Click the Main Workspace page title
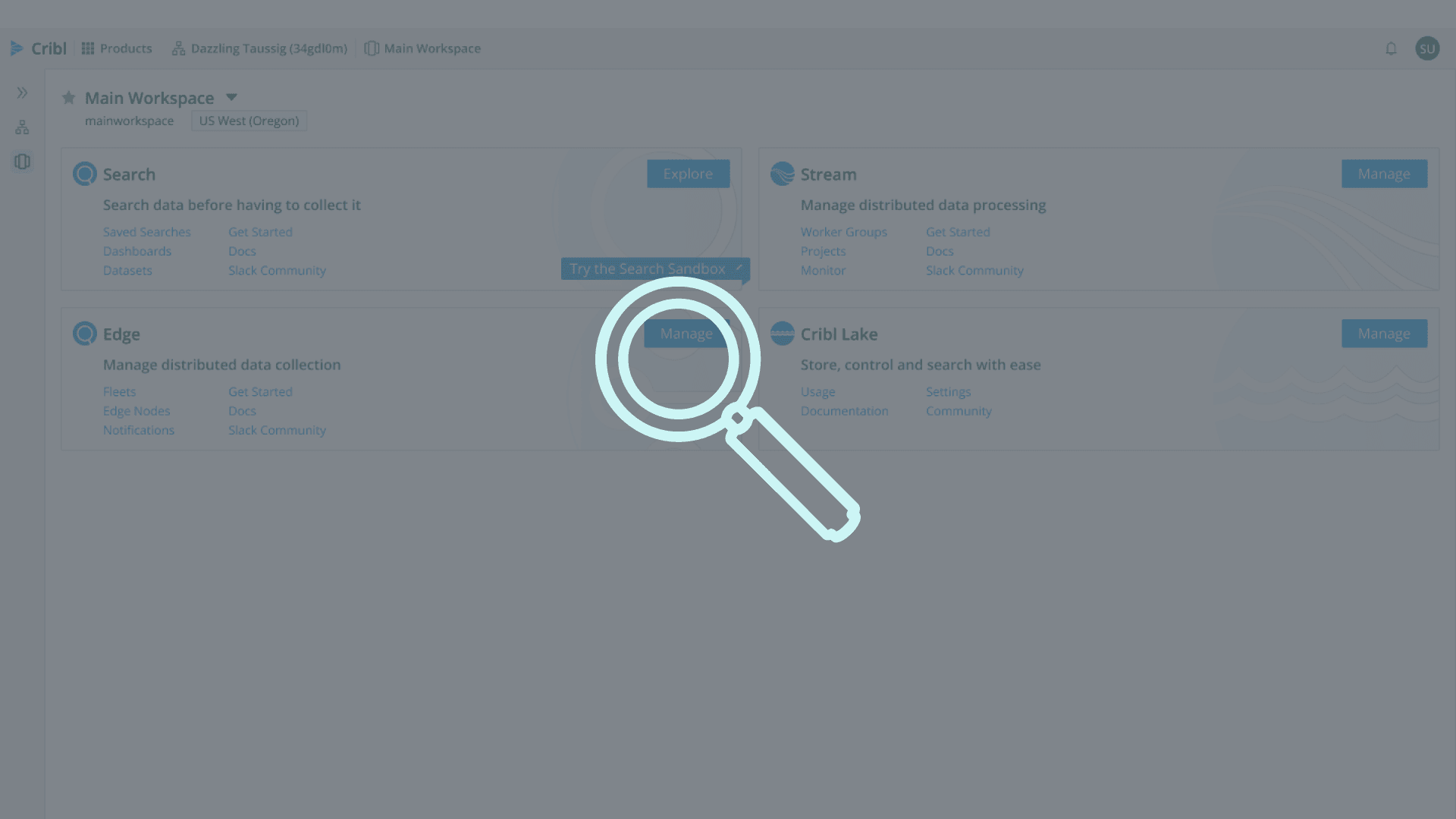Viewport: 1456px width, 819px height. 149,98
